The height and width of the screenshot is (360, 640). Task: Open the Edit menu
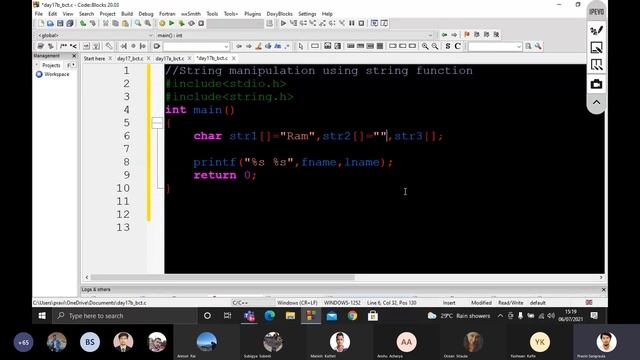tap(53, 14)
